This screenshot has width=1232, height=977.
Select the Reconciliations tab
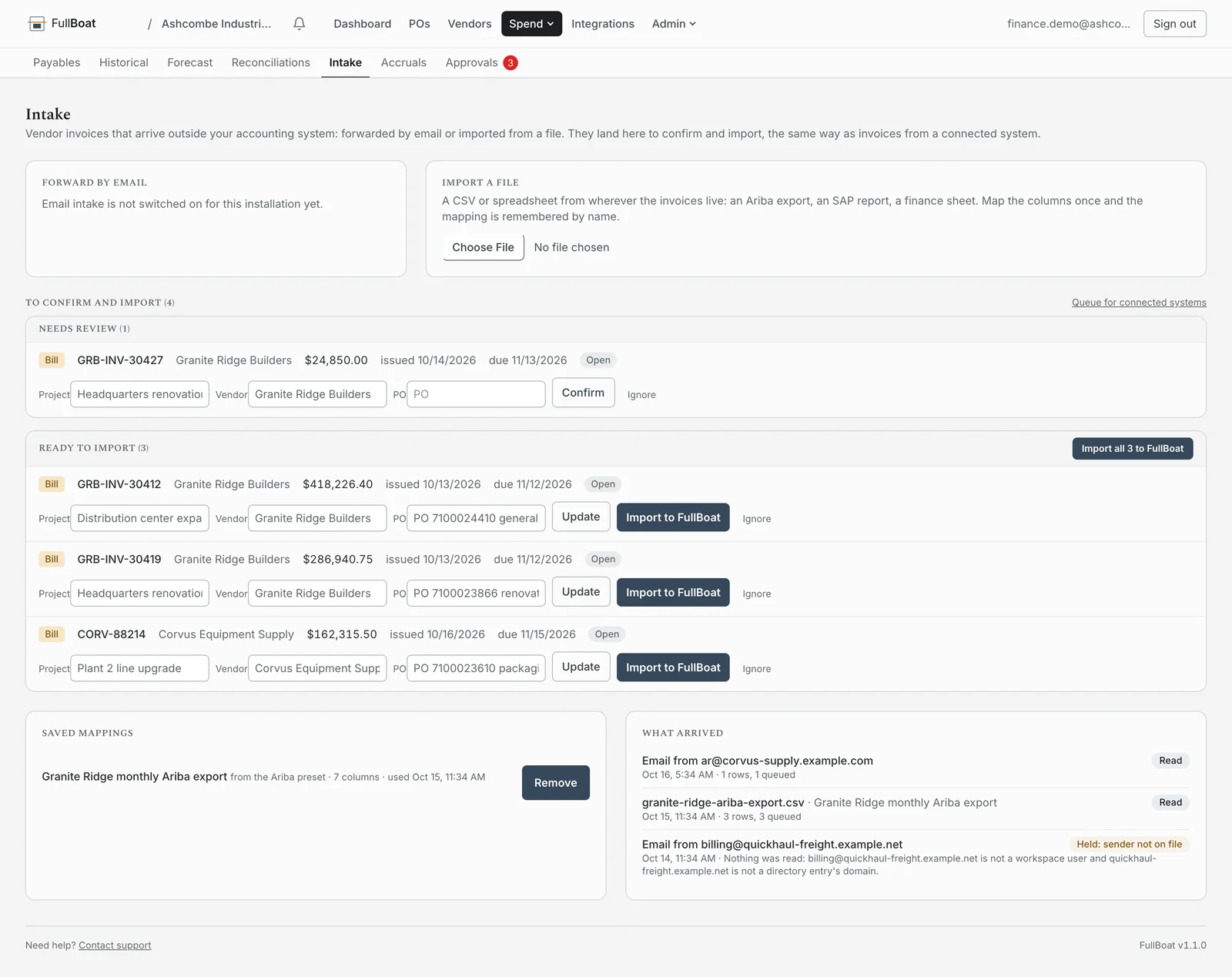click(271, 62)
